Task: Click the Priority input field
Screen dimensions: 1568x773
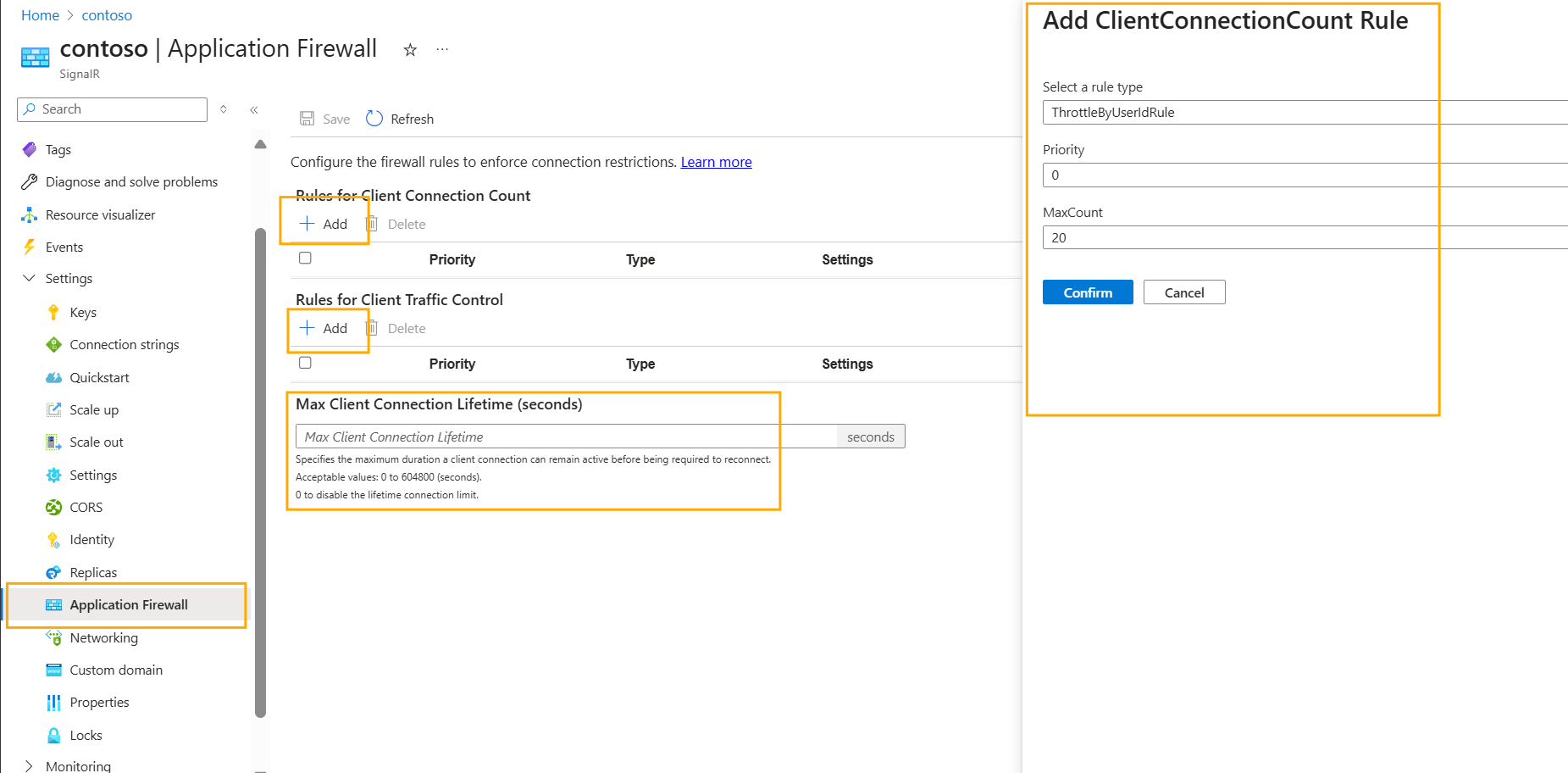Action: pyautogui.click(x=1305, y=175)
